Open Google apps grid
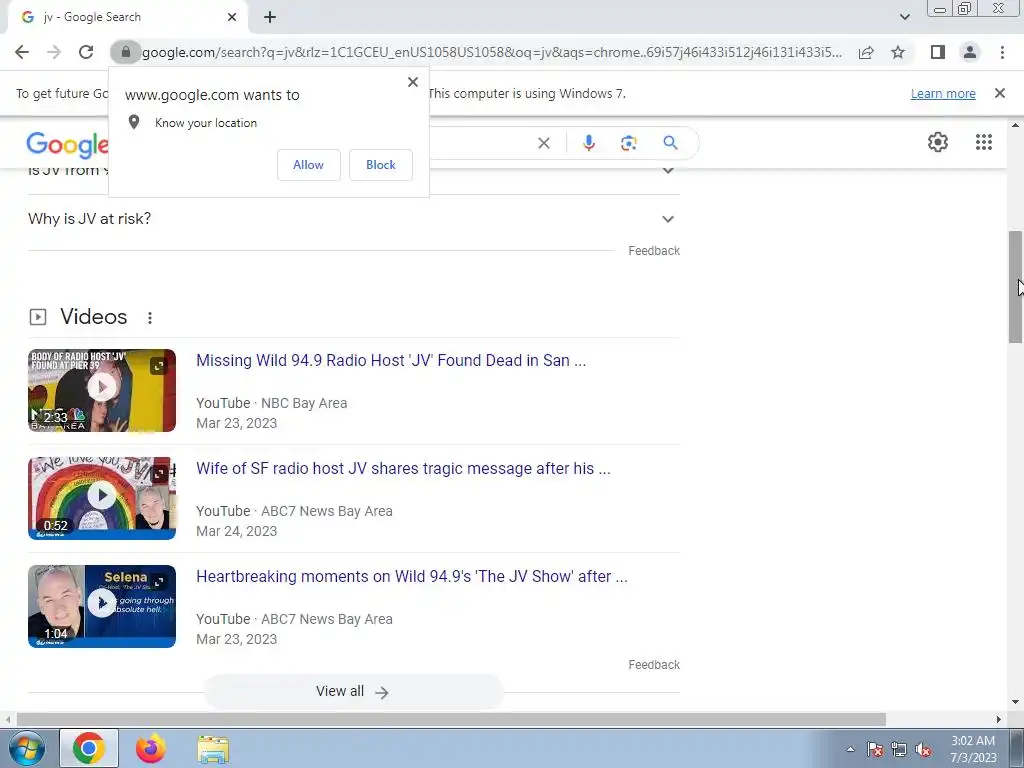Viewport: 1024px width, 768px height. pos(984,142)
